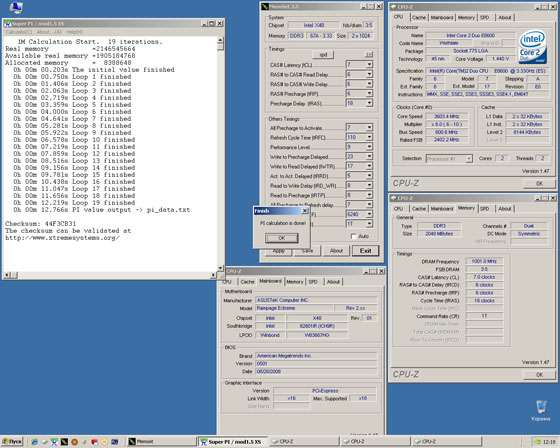The image size is (560, 448).
Task: Click the Core Speed value field
Action: click(x=446, y=116)
